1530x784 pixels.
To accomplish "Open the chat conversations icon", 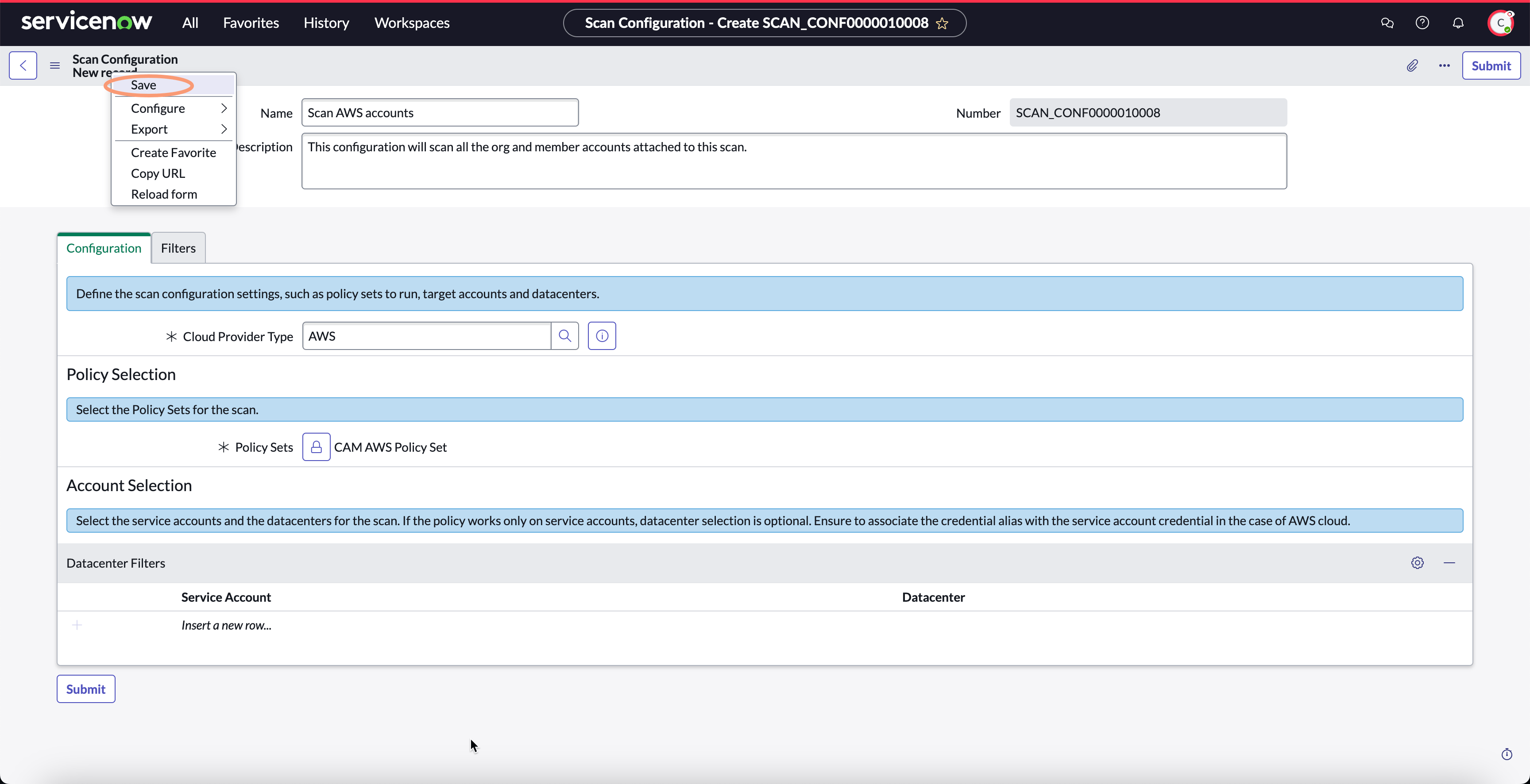I will (x=1387, y=23).
